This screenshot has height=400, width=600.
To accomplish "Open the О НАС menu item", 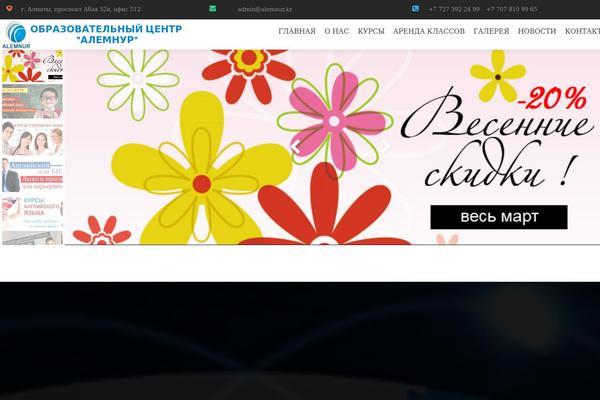I will [337, 31].
